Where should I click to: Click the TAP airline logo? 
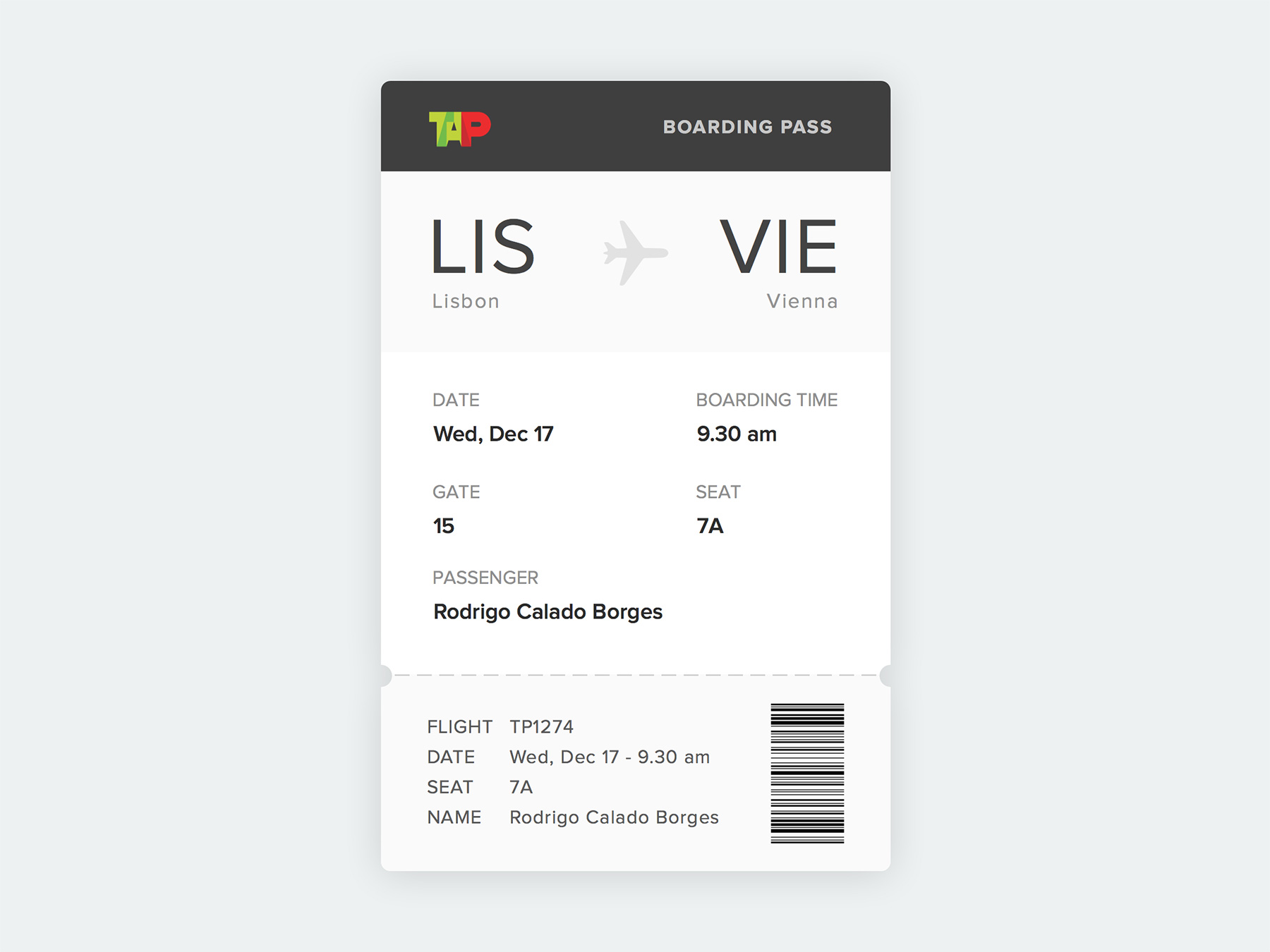coord(459,128)
